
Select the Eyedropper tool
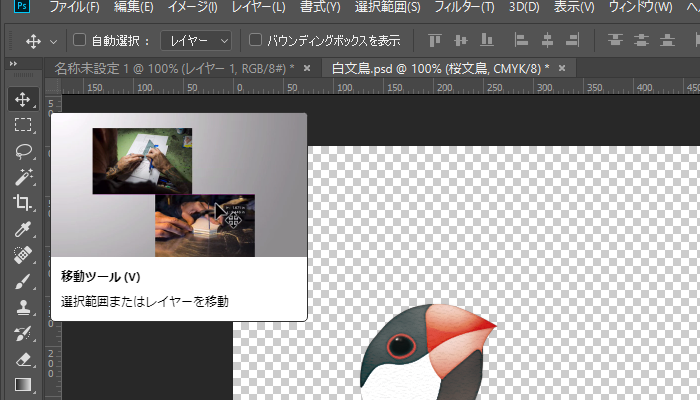point(23,229)
